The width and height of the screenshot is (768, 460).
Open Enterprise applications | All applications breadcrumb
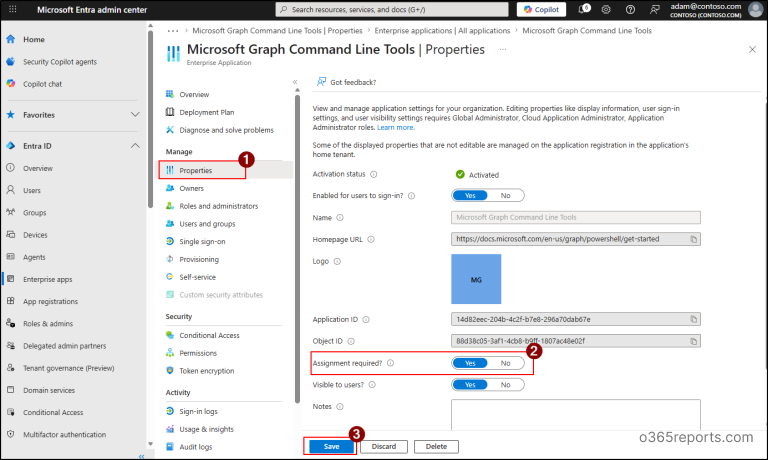point(442,30)
